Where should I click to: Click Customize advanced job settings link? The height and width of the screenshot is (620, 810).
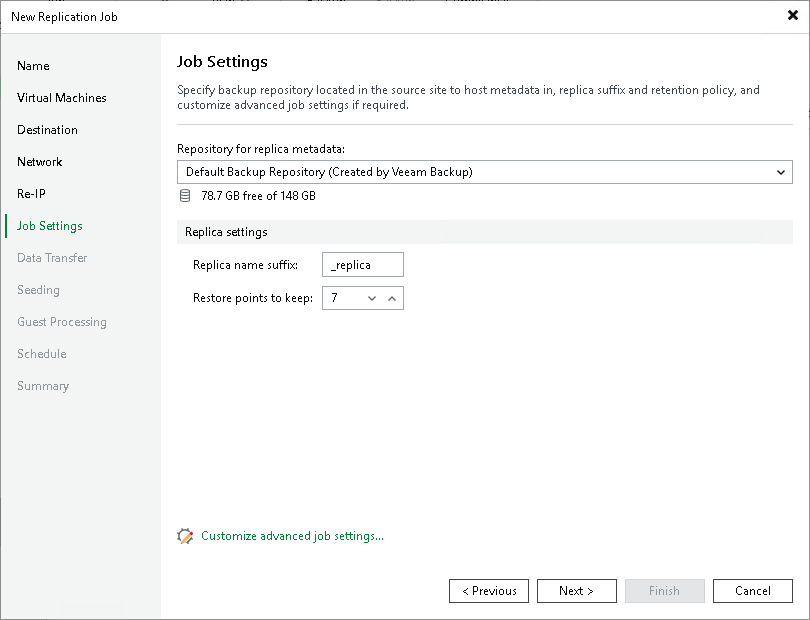pos(290,536)
